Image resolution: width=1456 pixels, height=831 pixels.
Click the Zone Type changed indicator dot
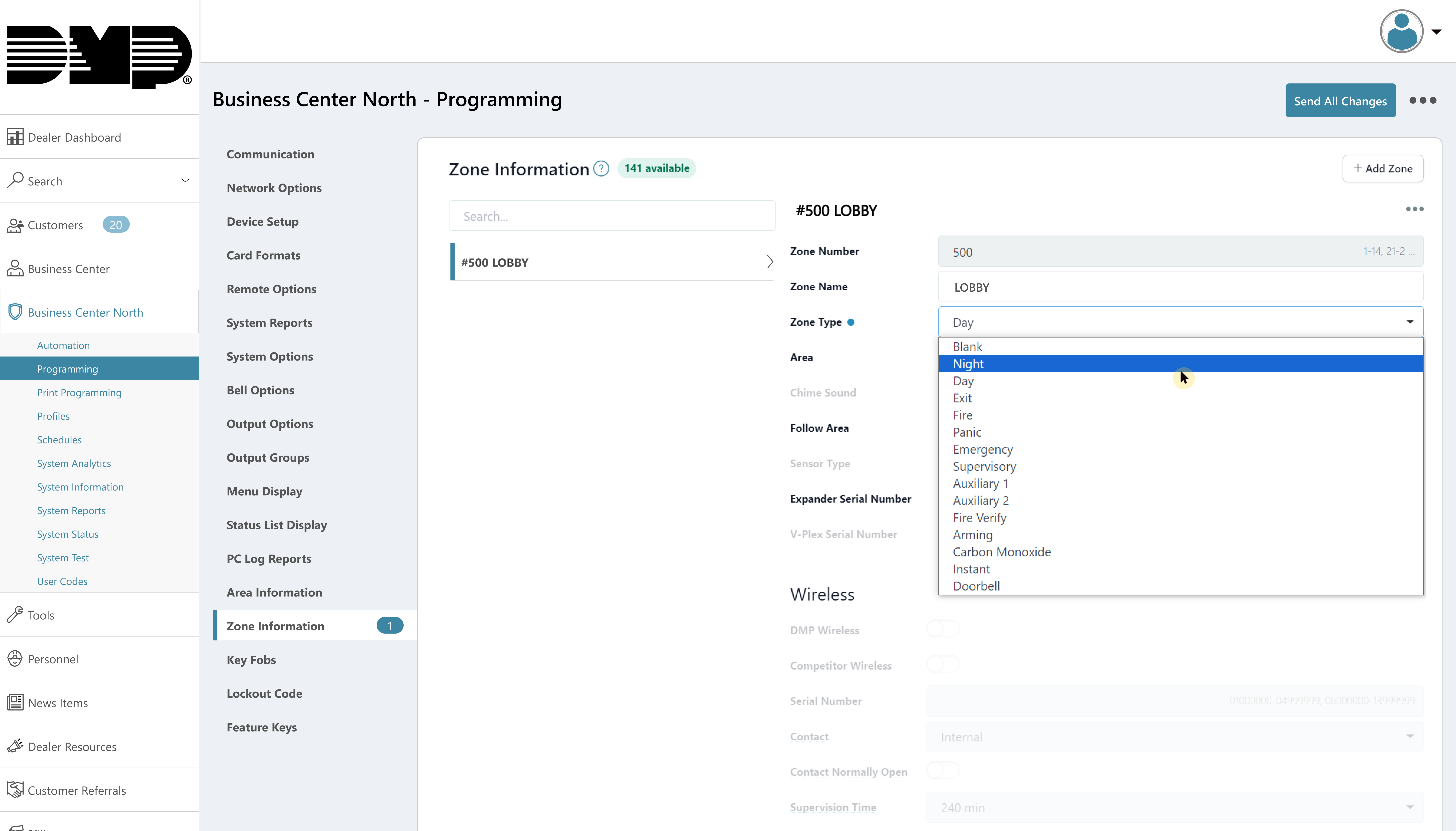(851, 322)
